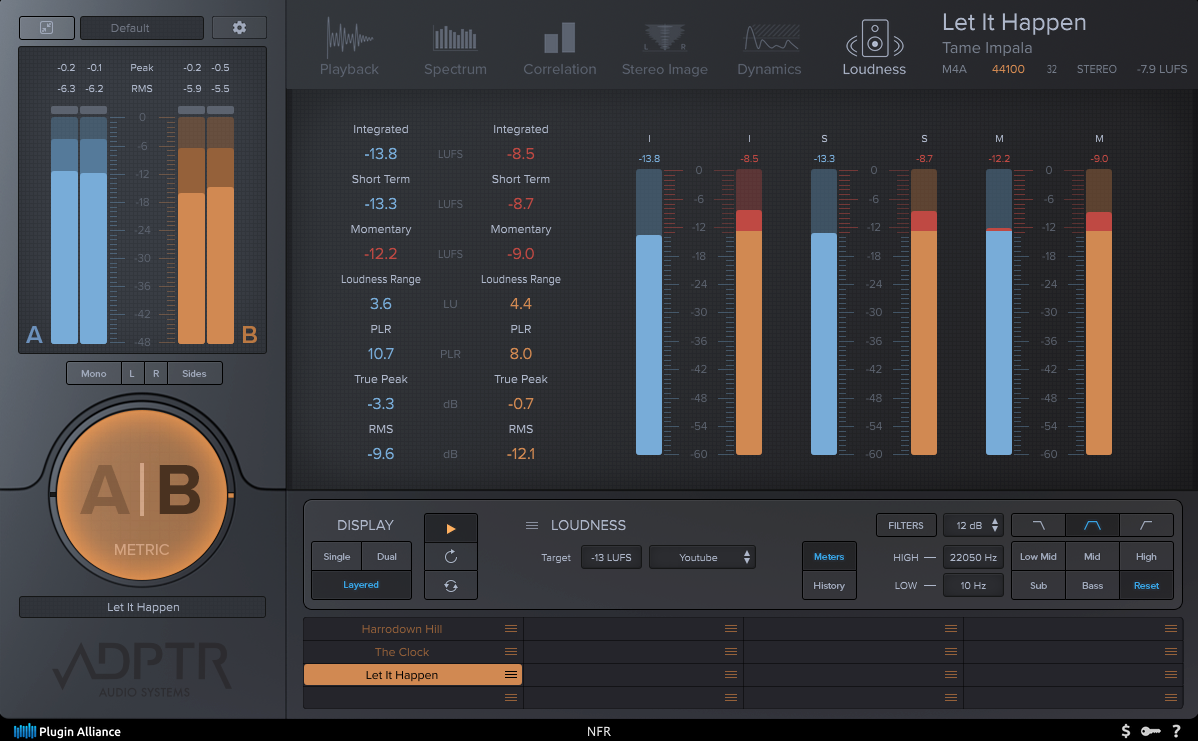Open menu icon for The Clock row
The width and height of the screenshot is (1198, 741).
point(511,652)
